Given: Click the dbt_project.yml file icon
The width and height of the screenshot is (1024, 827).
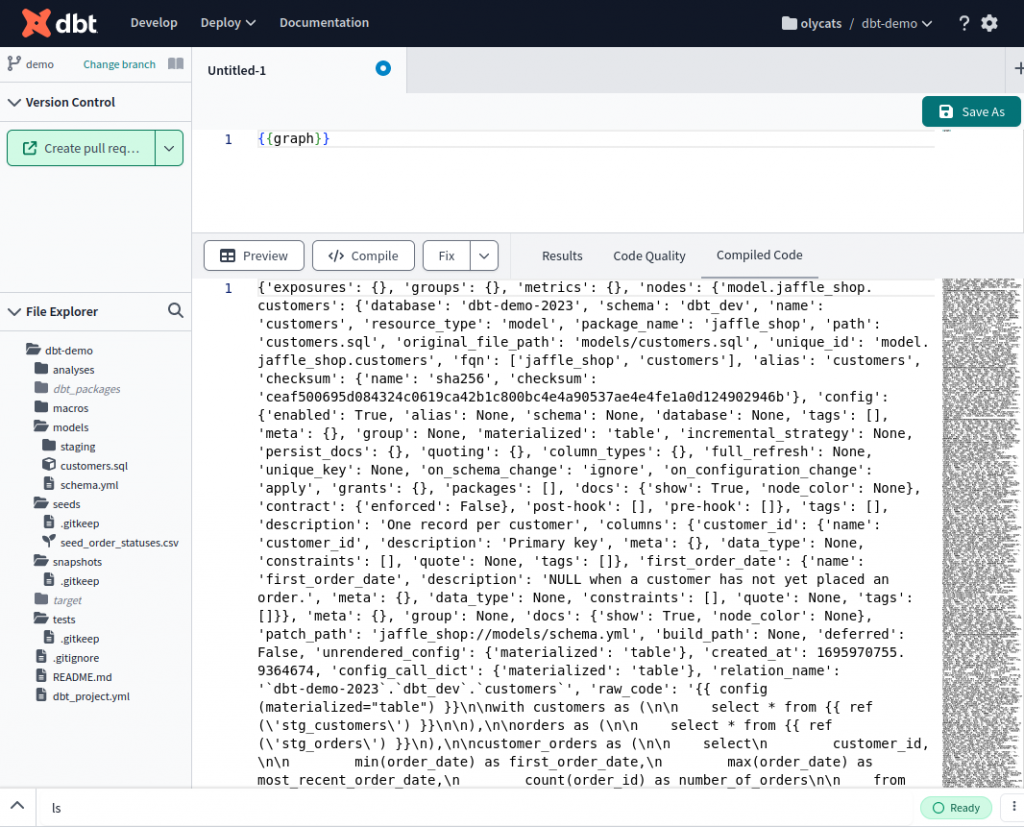Looking at the screenshot, I should pyautogui.click(x=41, y=694).
